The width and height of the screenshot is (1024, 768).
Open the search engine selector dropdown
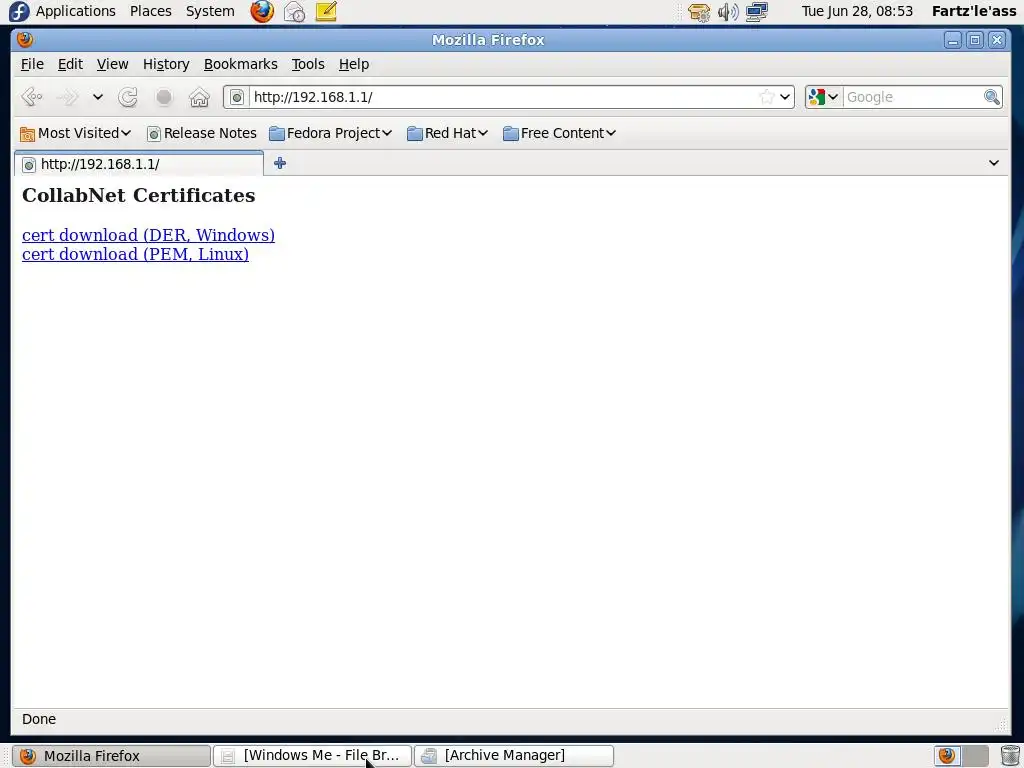click(x=823, y=97)
